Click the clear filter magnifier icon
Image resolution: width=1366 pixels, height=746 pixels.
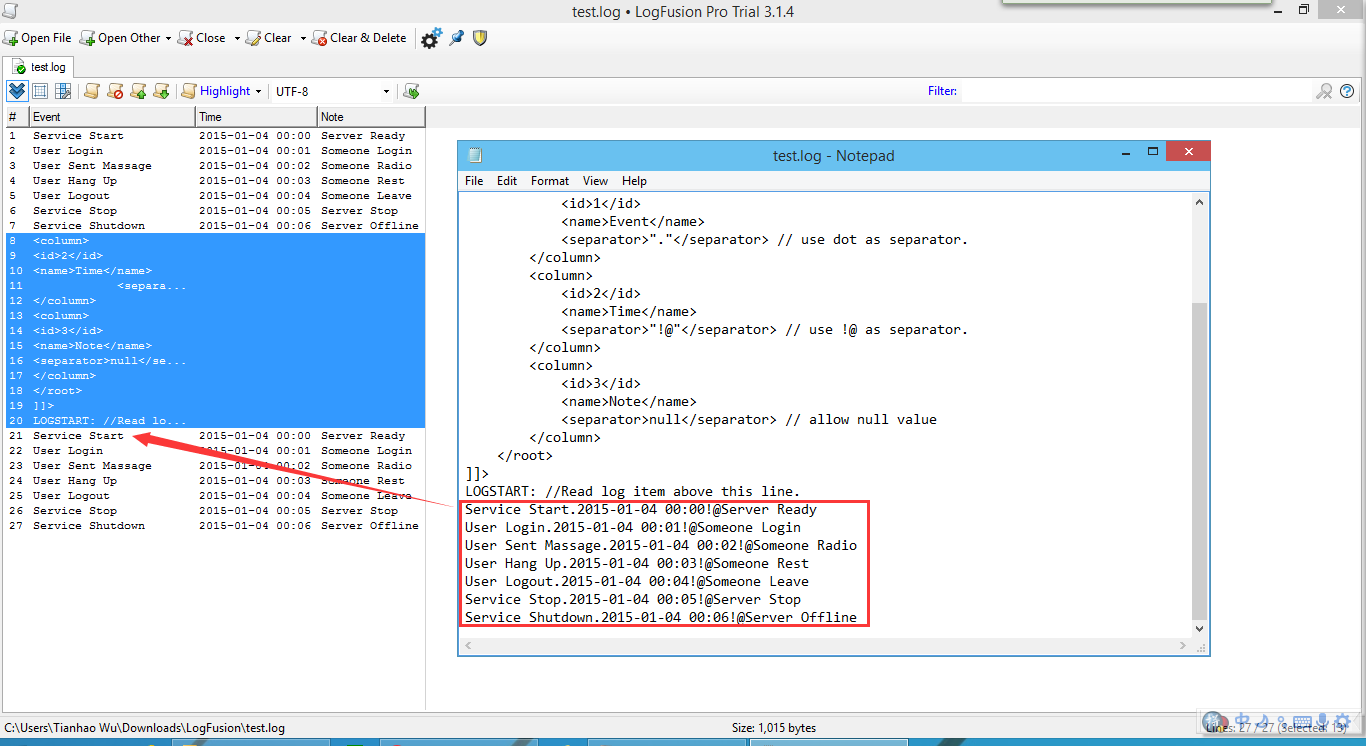click(x=1324, y=91)
